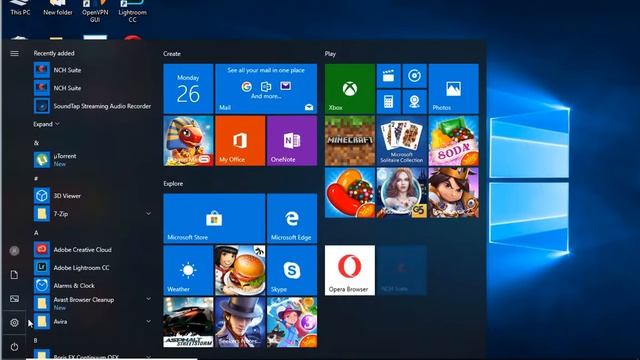Click the Power icon in Start sidebar
The width and height of the screenshot is (640, 360).
pos(14,347)
